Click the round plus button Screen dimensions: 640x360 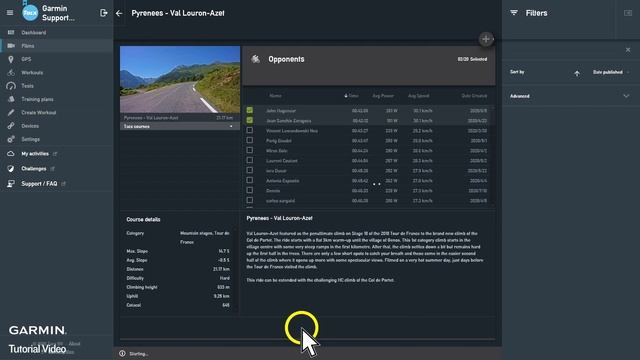click(x=486, y=39)
